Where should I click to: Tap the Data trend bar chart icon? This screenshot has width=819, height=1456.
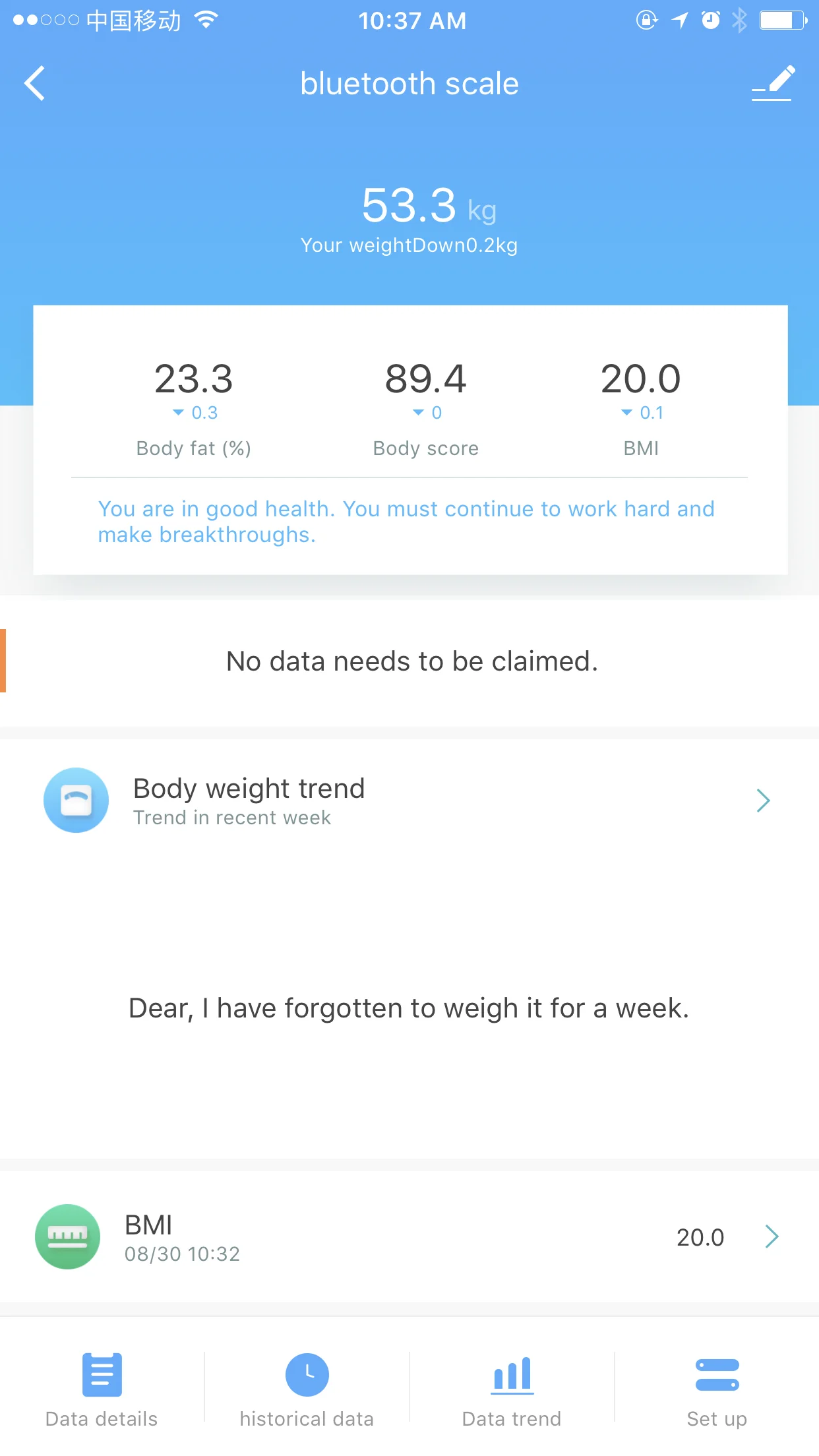coord(512,1375)
